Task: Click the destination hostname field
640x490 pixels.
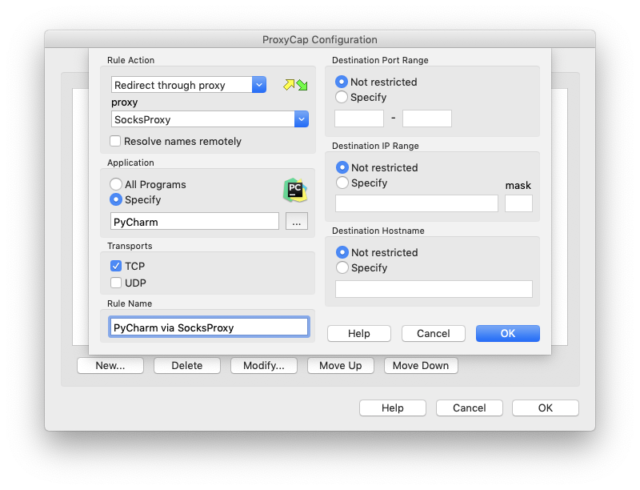Action: (434, 289)
